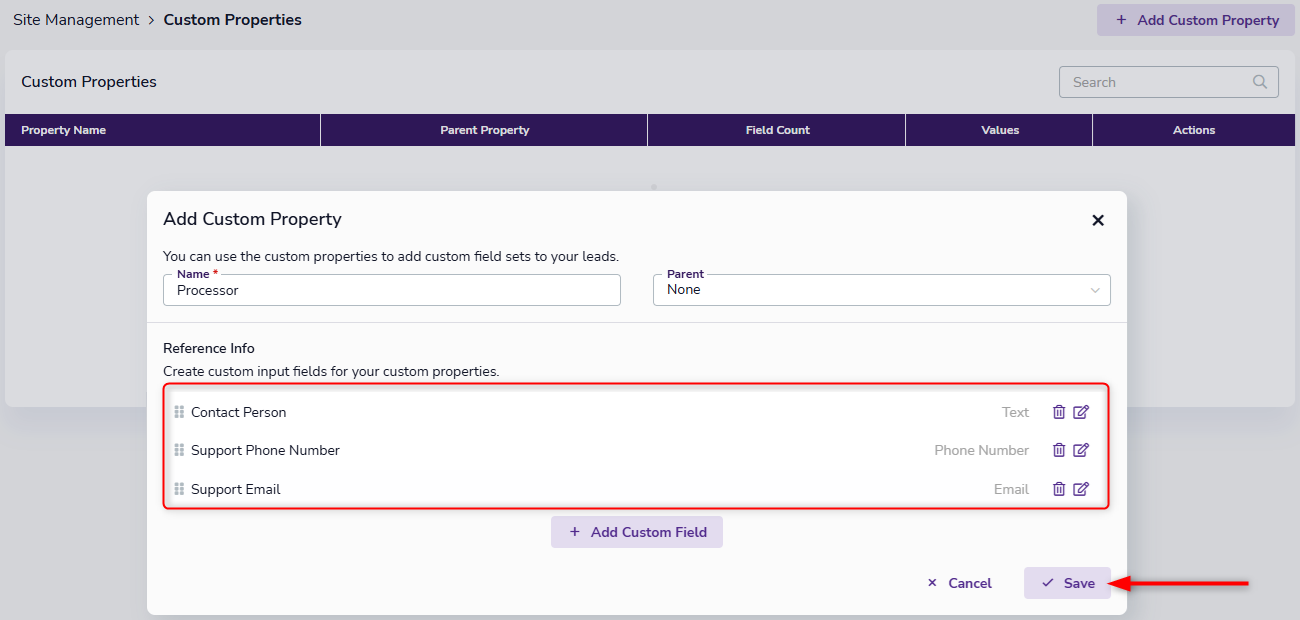The image size is (1300, 620).
Task: Click the Reference Info heading
Action: pos(209,348)
